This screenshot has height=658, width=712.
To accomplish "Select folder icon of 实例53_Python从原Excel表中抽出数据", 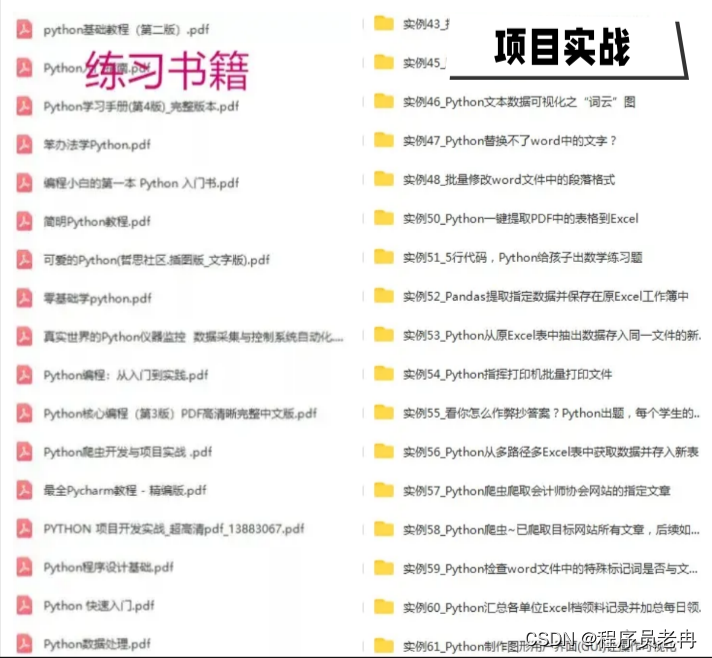I will (x=384, y=335).
